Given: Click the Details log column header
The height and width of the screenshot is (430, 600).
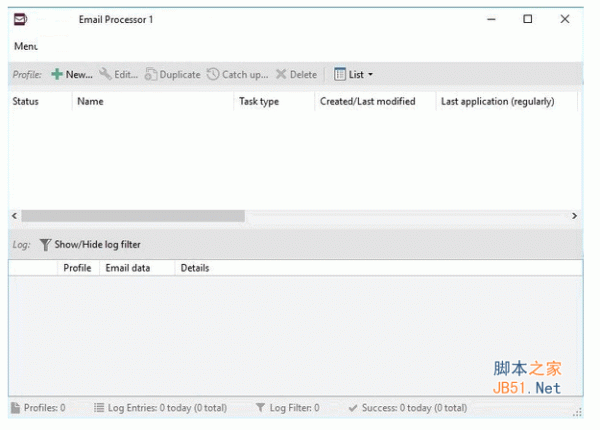Looking at the screenshot, I should point(195,268).
